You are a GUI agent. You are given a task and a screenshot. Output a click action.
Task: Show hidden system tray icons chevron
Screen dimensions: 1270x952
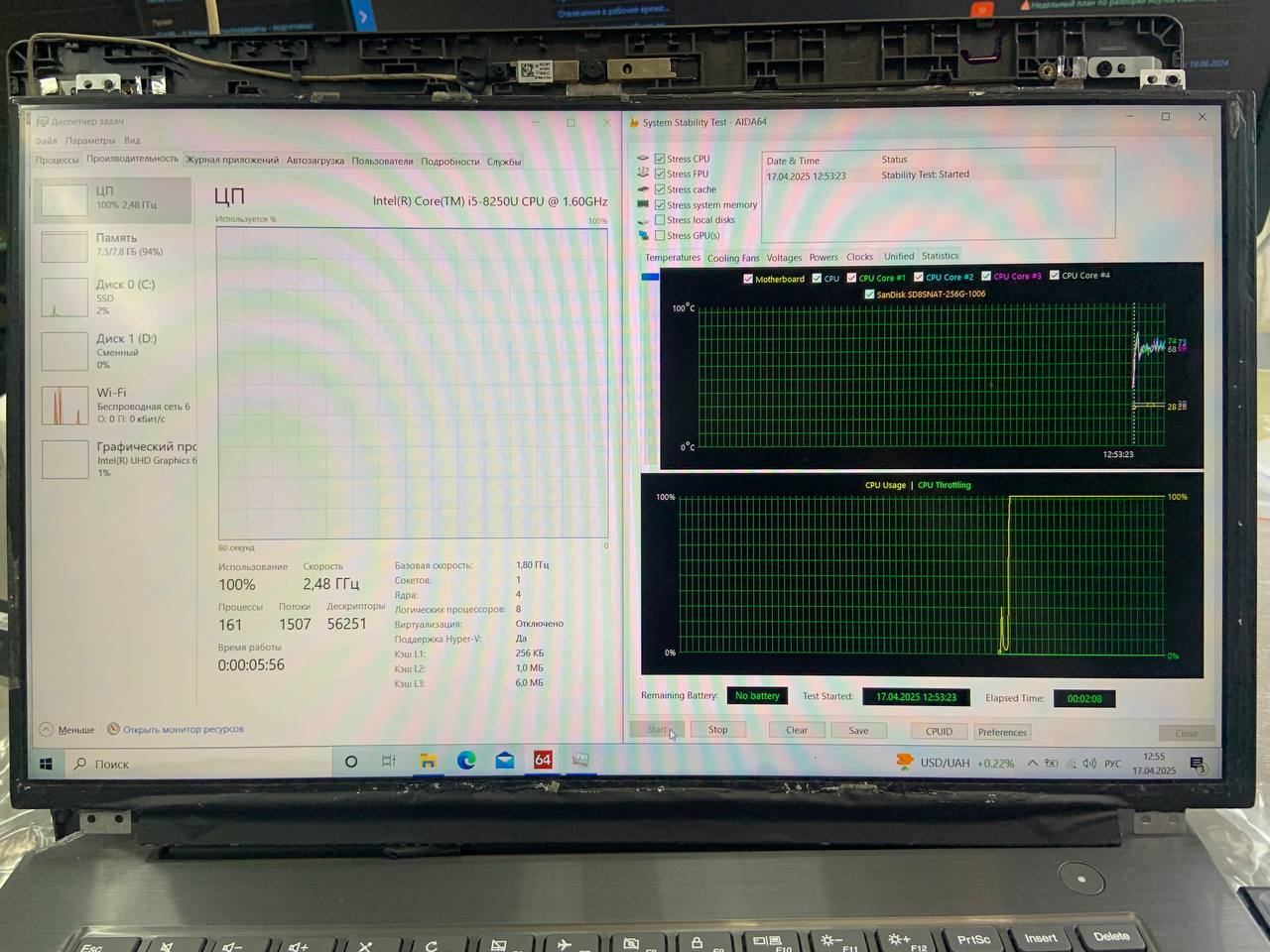(x=1033, y=764)
